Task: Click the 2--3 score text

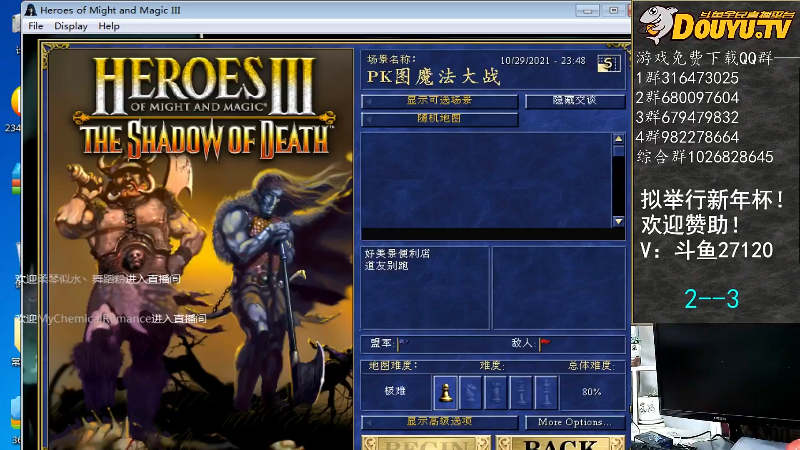Action: [712, 299]
